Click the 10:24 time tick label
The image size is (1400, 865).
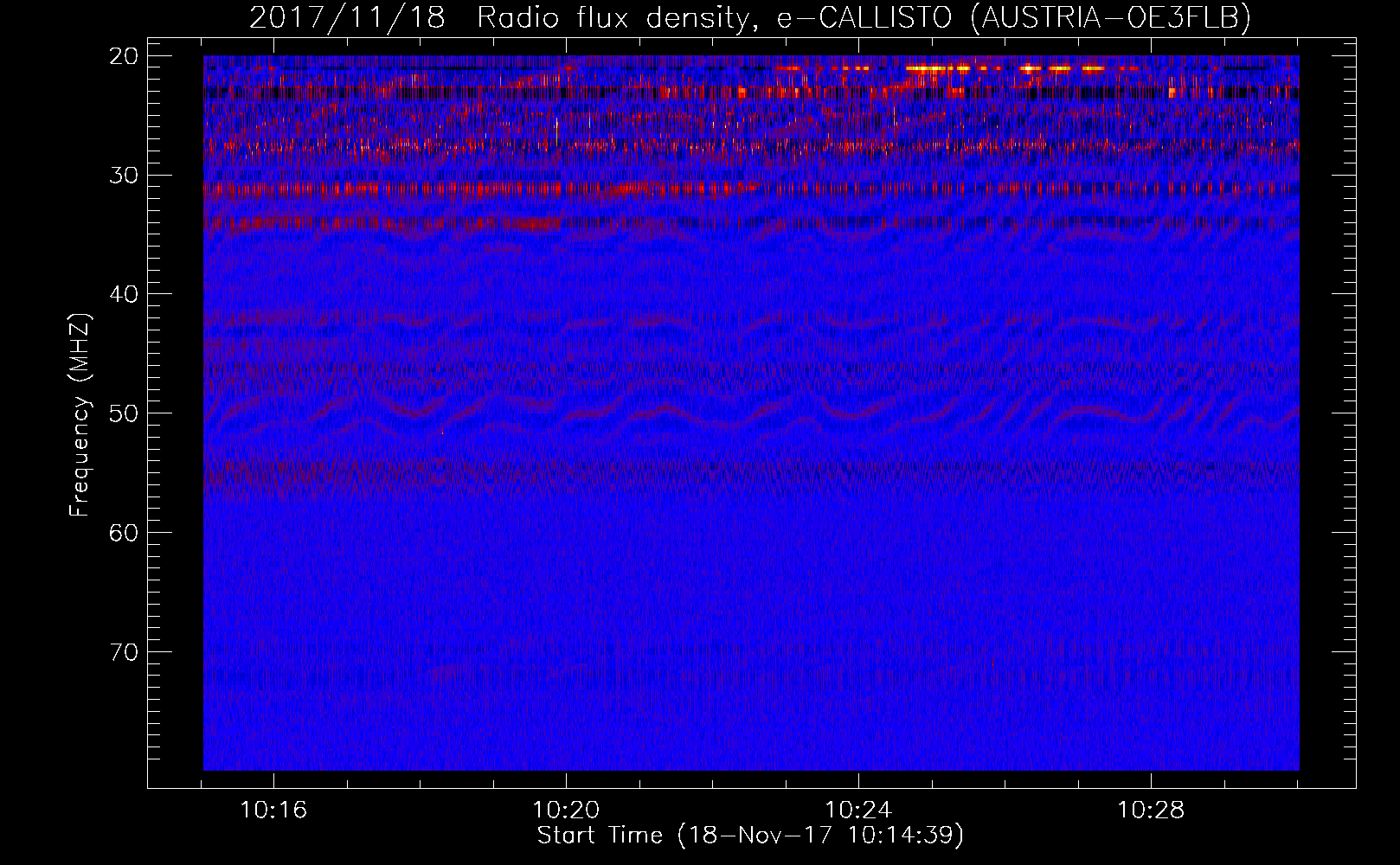pyautogui.click(x=858, y=811)
